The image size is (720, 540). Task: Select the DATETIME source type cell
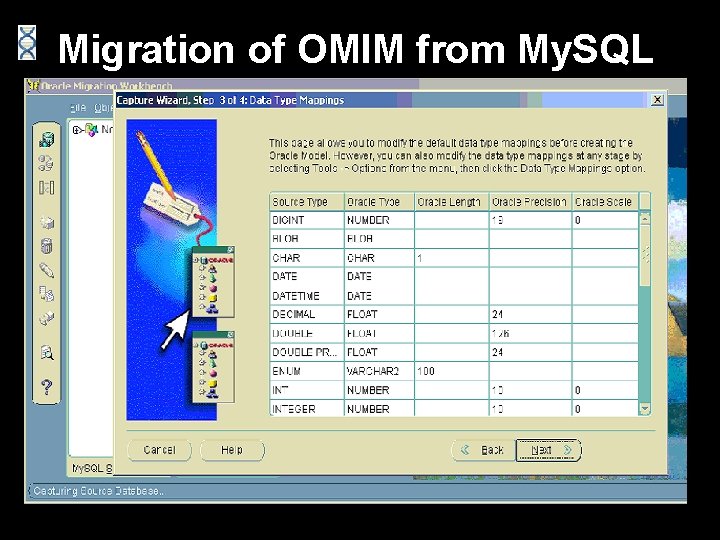tap(307, 296)
